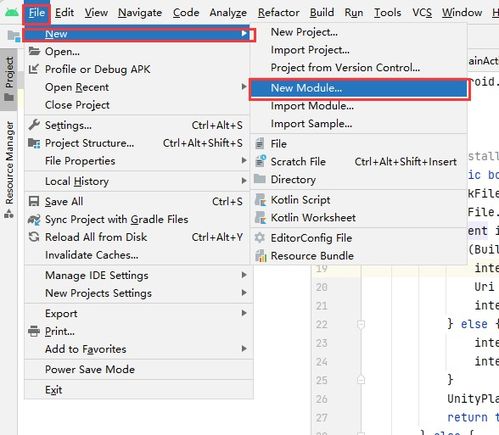Collapse code fold marker at line 22
This screenshot has height=435, width=499.
coord(361,324)
